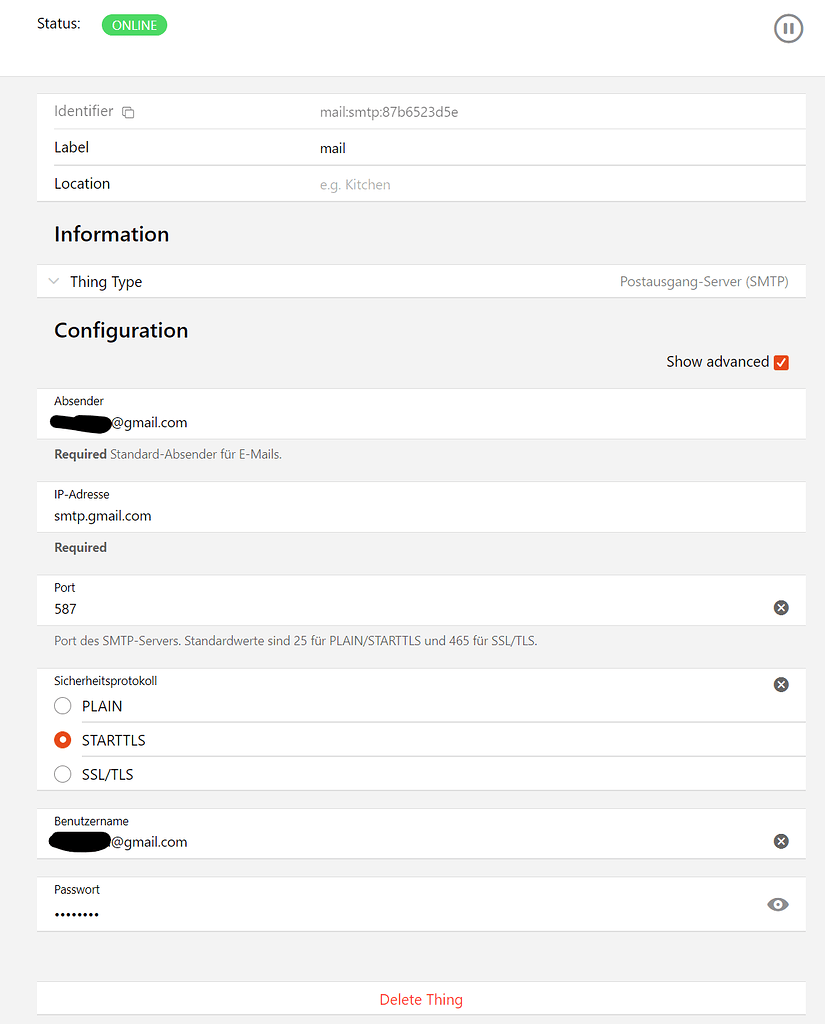Clear the Port field value

coord(781,607)
